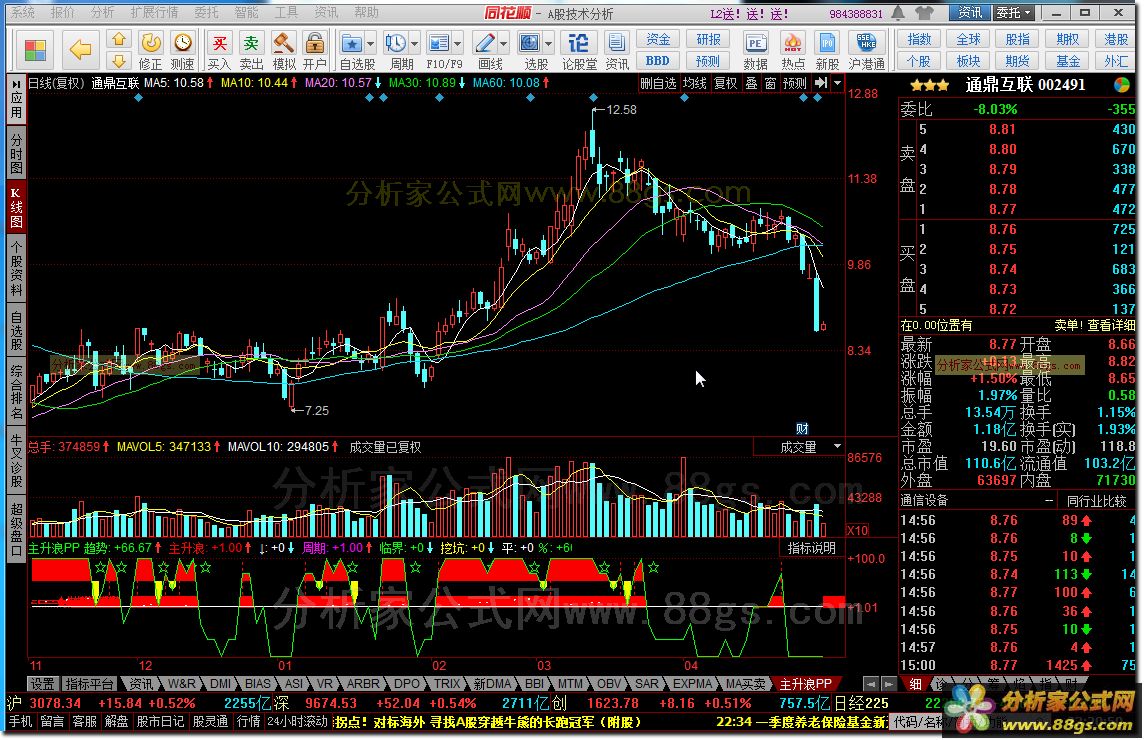Screen dimensions: 1144x740
Task: Open the 报价 menu
Action: pyautogui.click(x=63, y=12)
